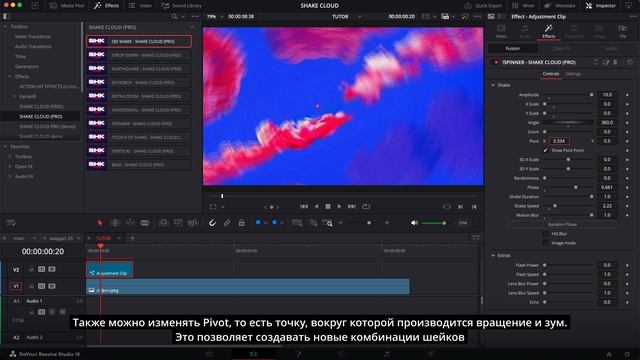This screenshot has width=640, height=360.
Task: Collapse the Extras parameter group
Action: pyautogui.click(x=493, y=256)
